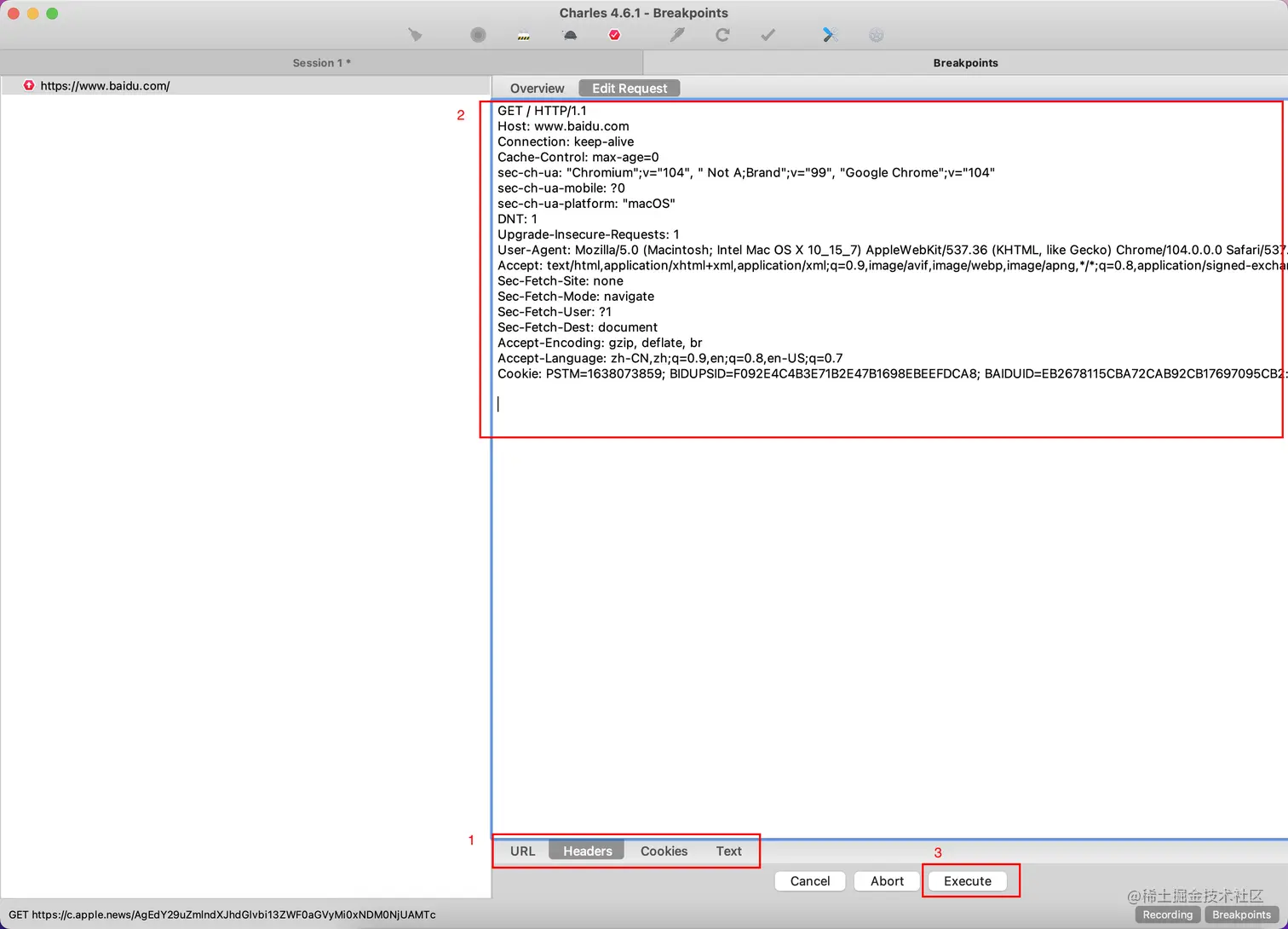Viewport: 1288px width, 929px height.
Task: Click the validate checkmark icon
Action: (768, 35)
